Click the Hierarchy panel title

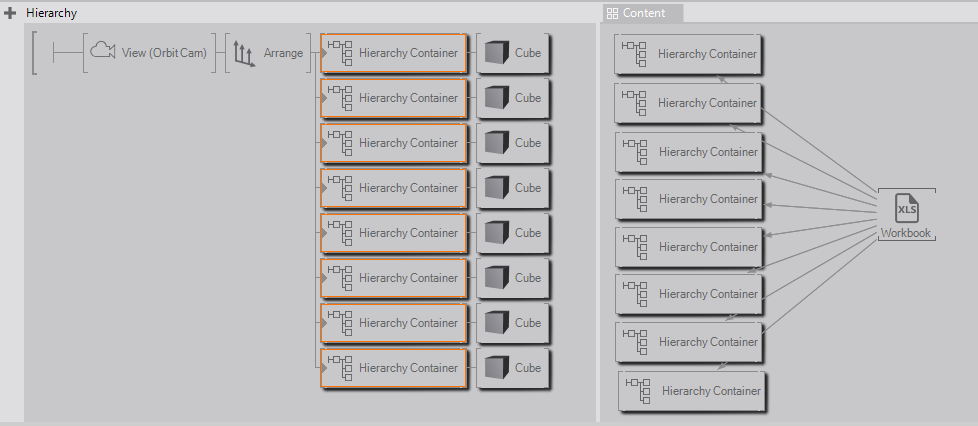pos(51,13)
